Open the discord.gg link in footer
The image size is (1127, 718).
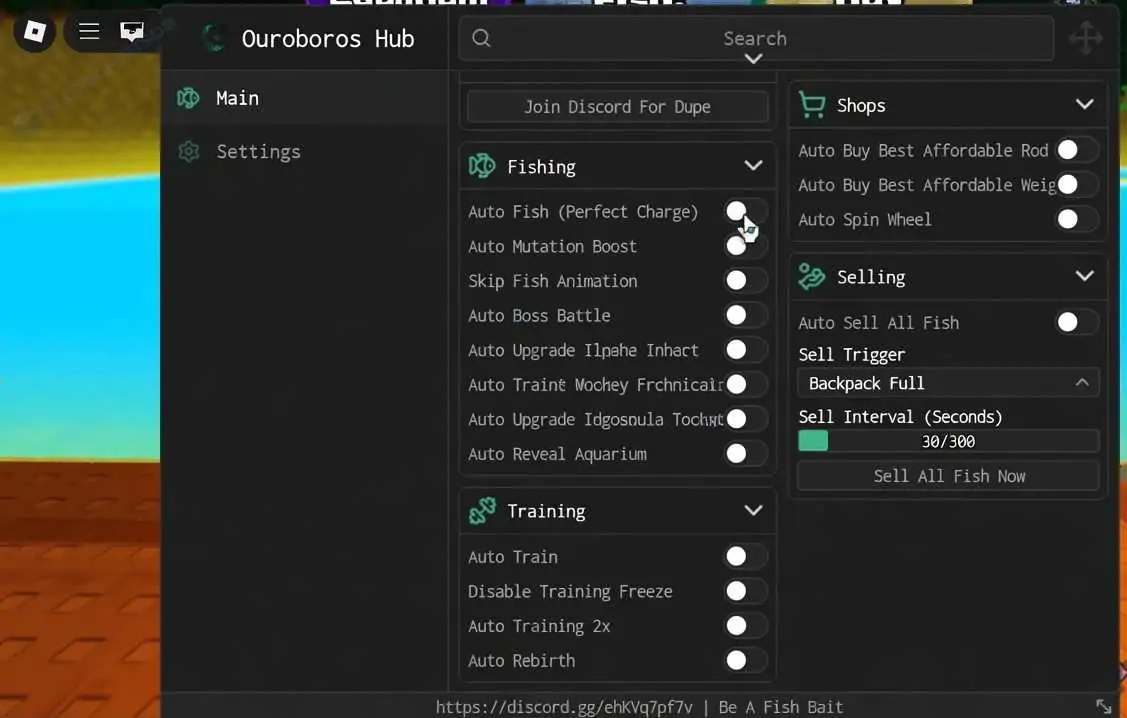coord(564,707)
